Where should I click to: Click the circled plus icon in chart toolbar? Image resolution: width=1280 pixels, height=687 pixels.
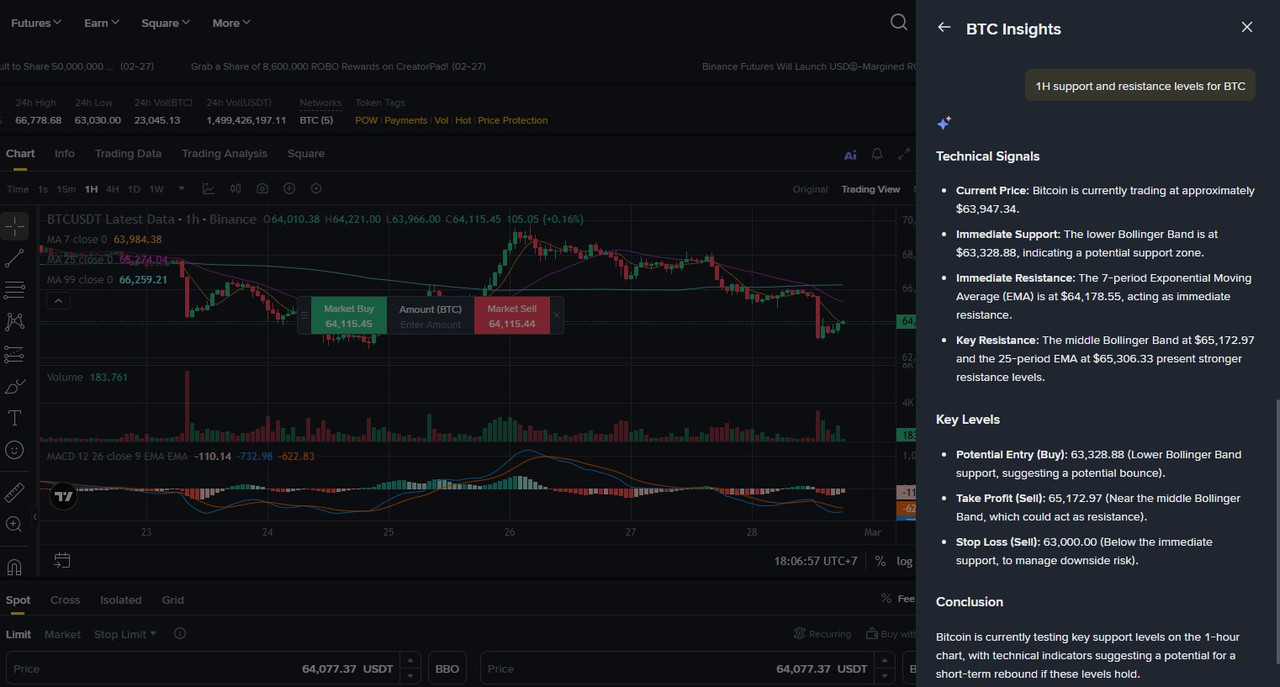point(289,189)
